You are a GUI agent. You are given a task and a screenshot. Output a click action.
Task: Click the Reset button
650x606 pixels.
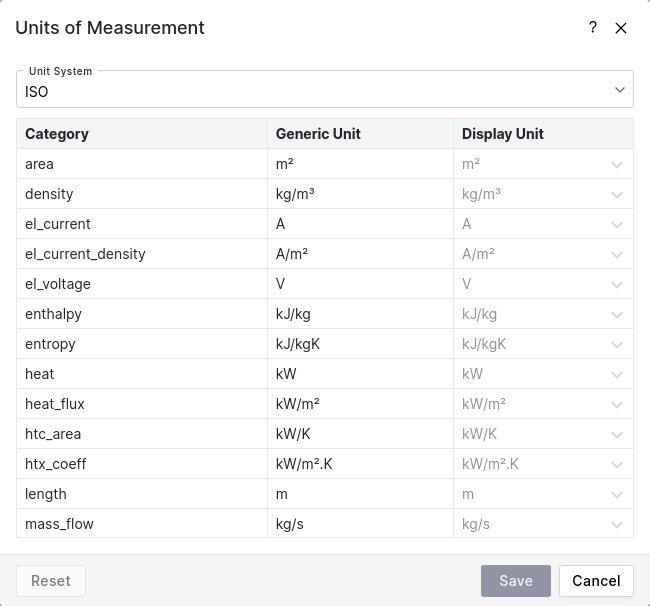tap(51, 581)
